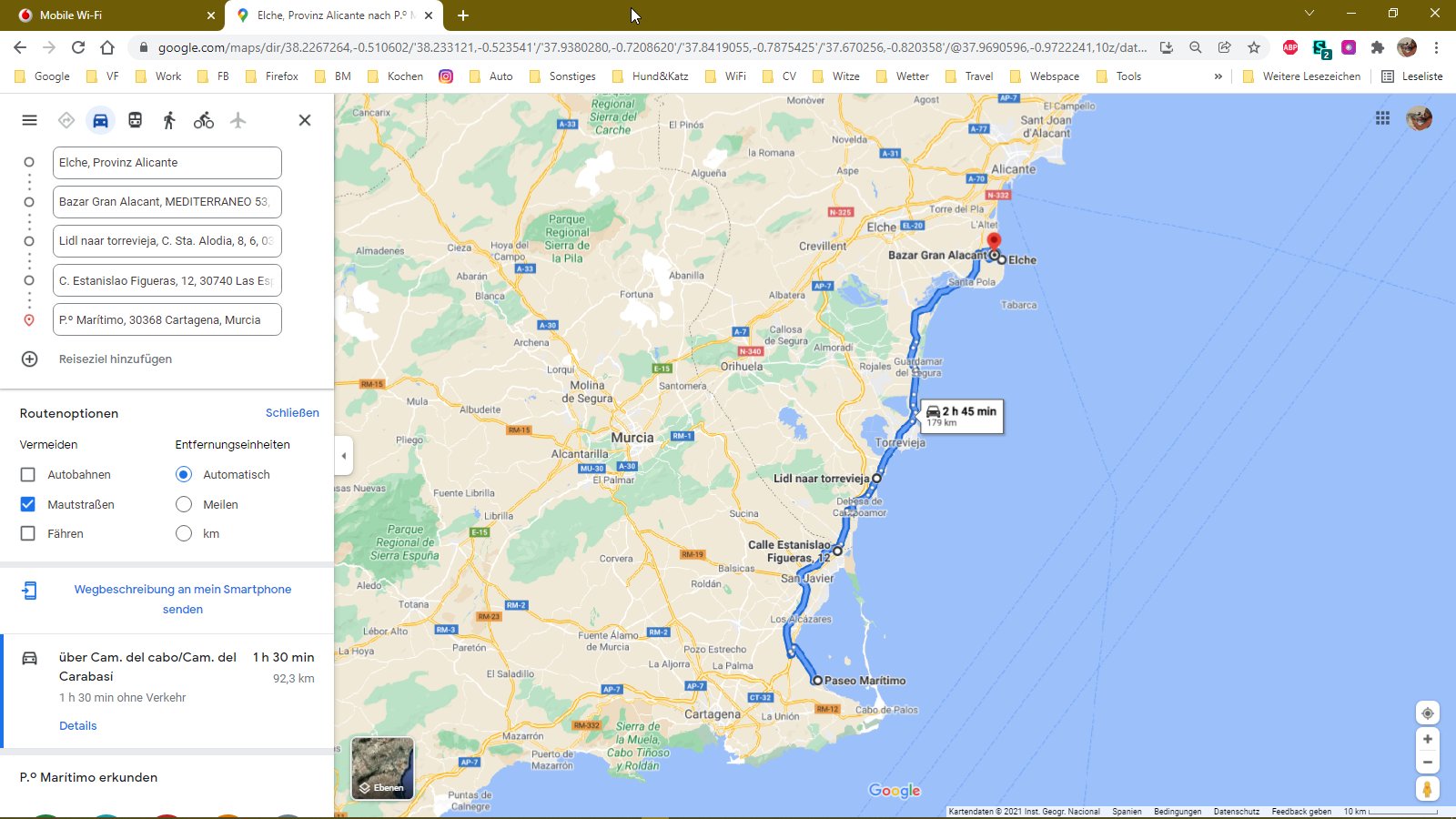The width and height of the screenshot is (1456, 819).
Task: Click Elche, Provinz Alicante start field
Action: pyautogui.click(x=167, y=163)
